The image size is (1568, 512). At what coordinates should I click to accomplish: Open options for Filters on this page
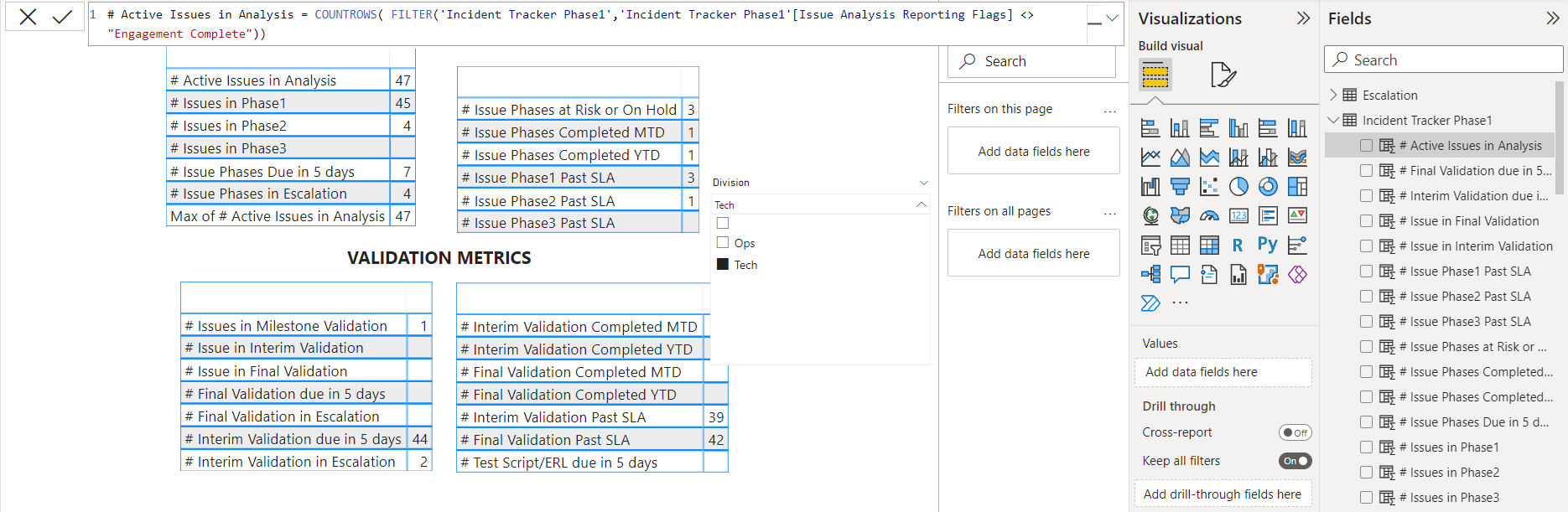coord(1110,111)
